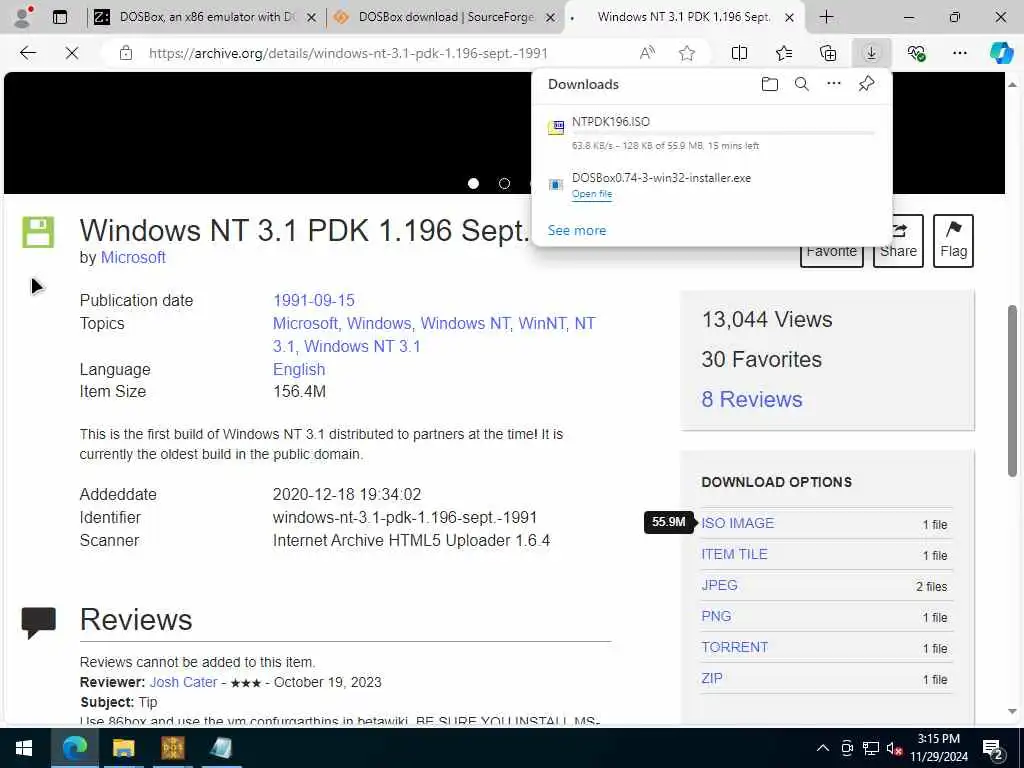The width and height of the screenshot is (1024, 768).
Task: Open DOSBox taskbar icon
Action: click(173, 748)
